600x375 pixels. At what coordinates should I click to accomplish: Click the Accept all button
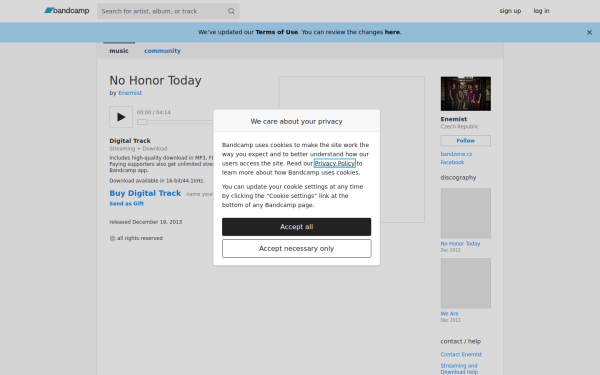(297, 227)
